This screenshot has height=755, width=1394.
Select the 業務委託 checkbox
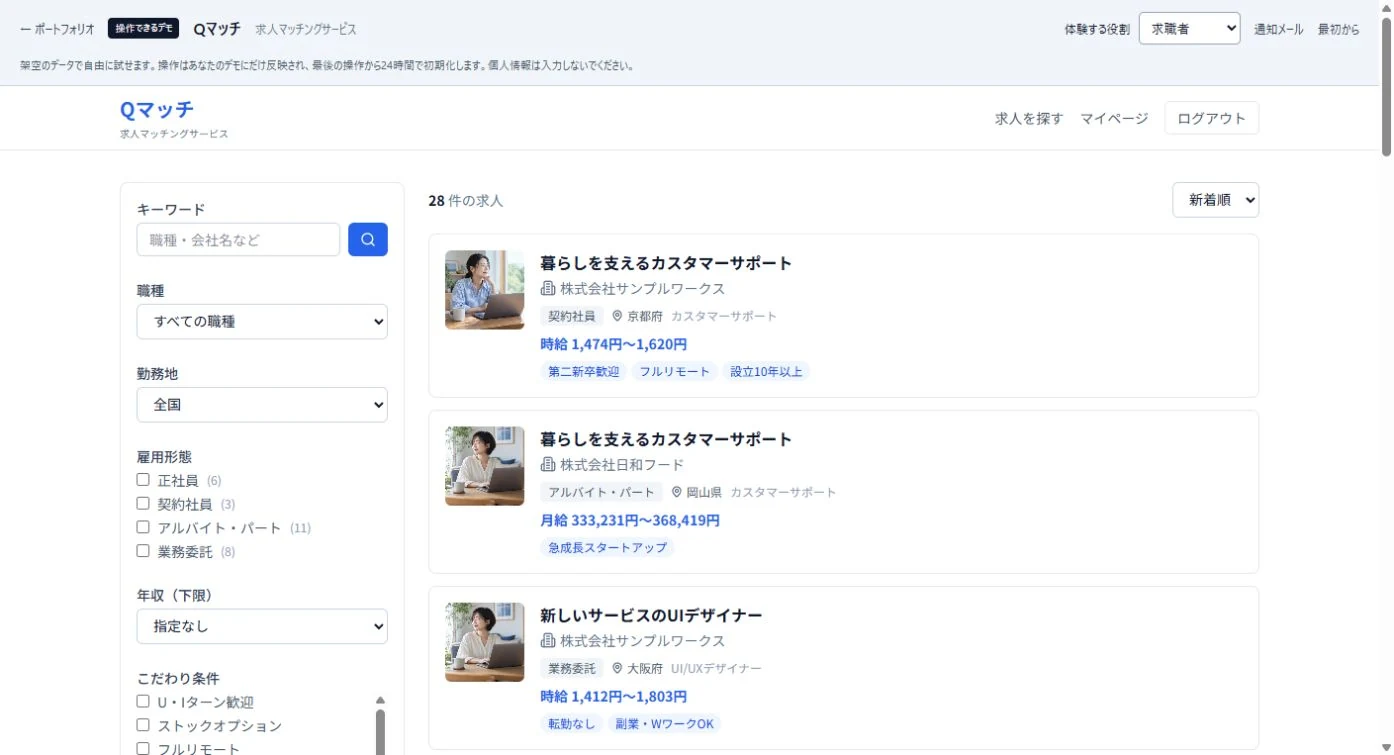tap(143, 551)
